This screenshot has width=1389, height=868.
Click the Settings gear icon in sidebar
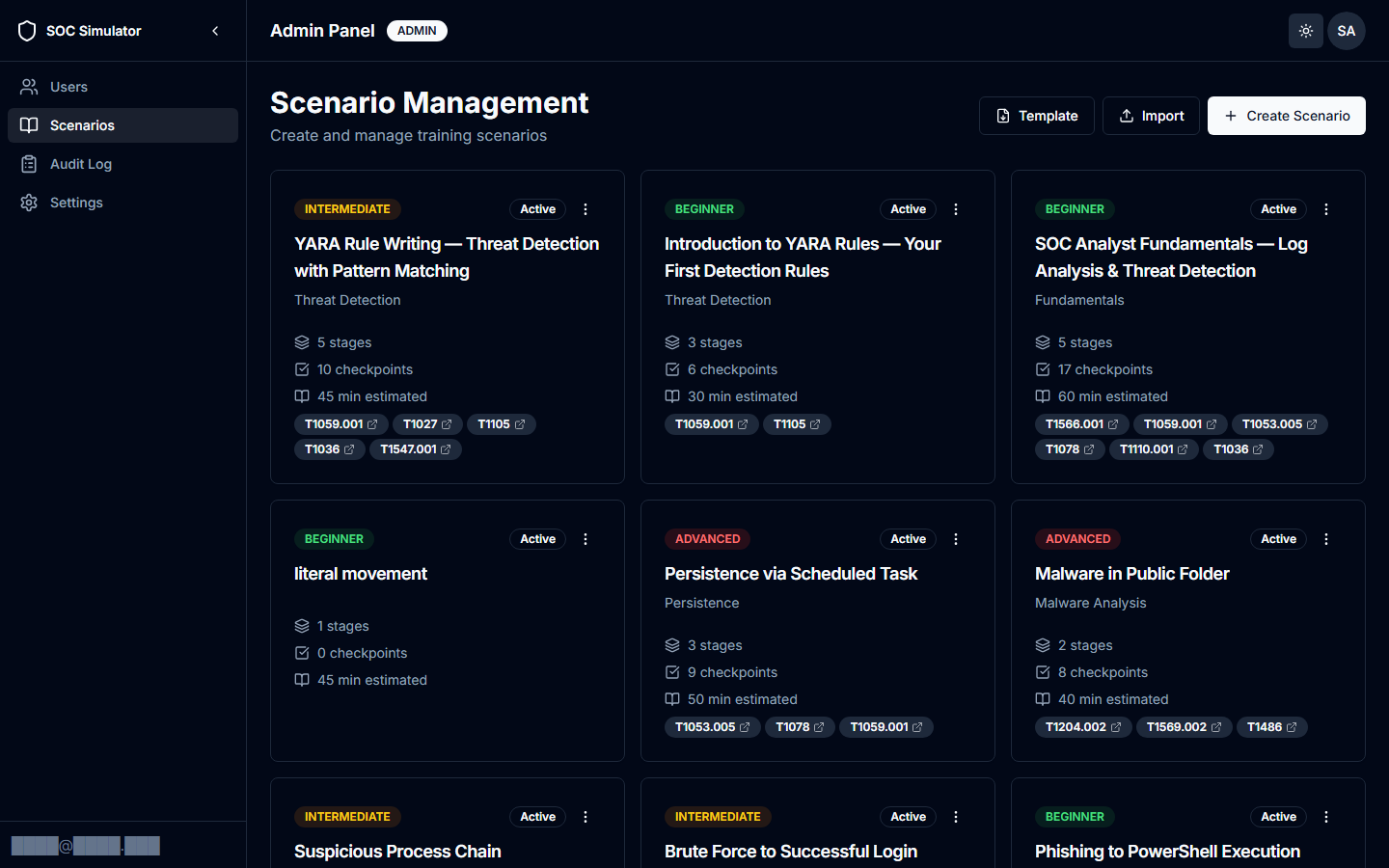tap(29, 203)
